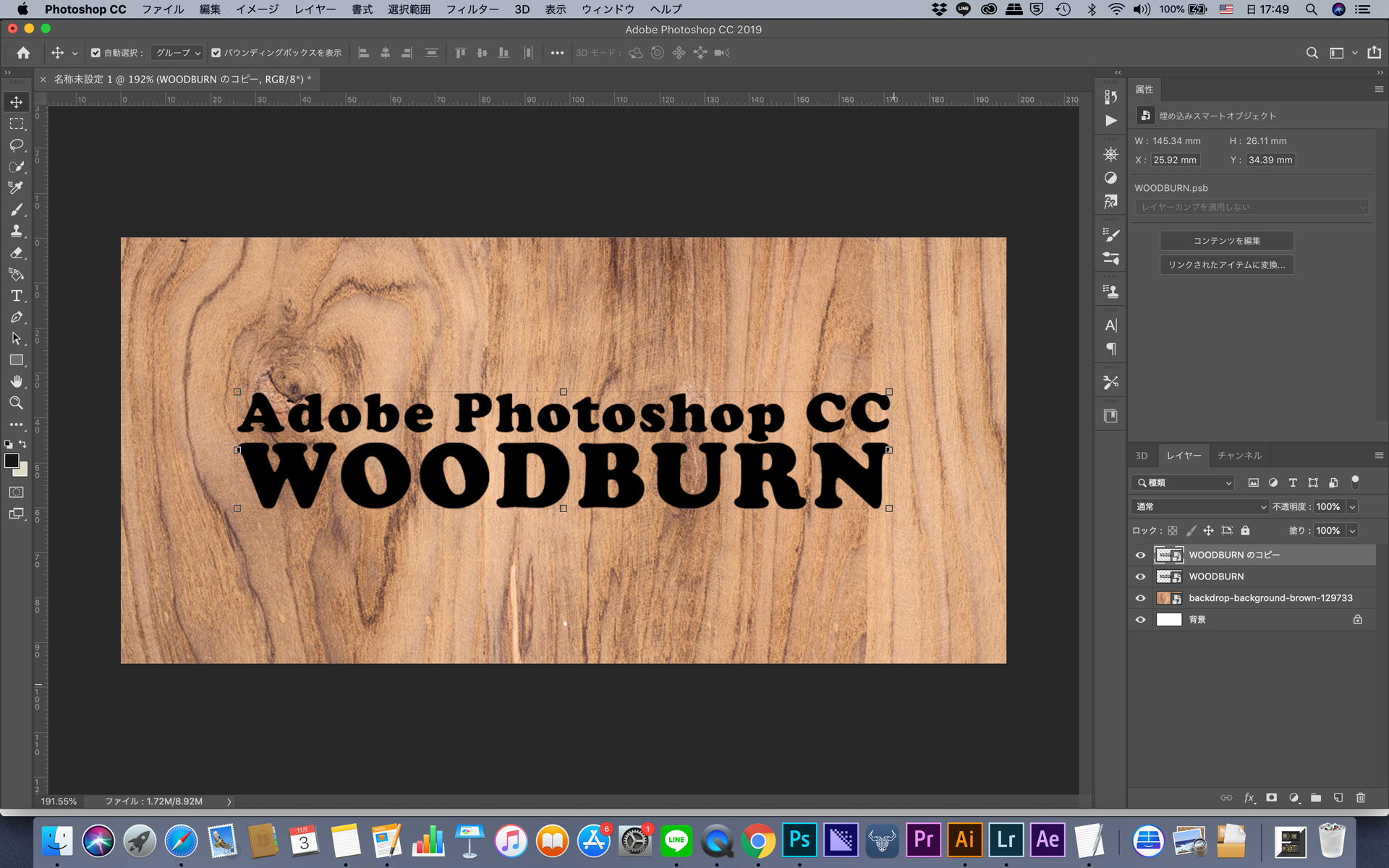Change the screen mode

[16, 514]
